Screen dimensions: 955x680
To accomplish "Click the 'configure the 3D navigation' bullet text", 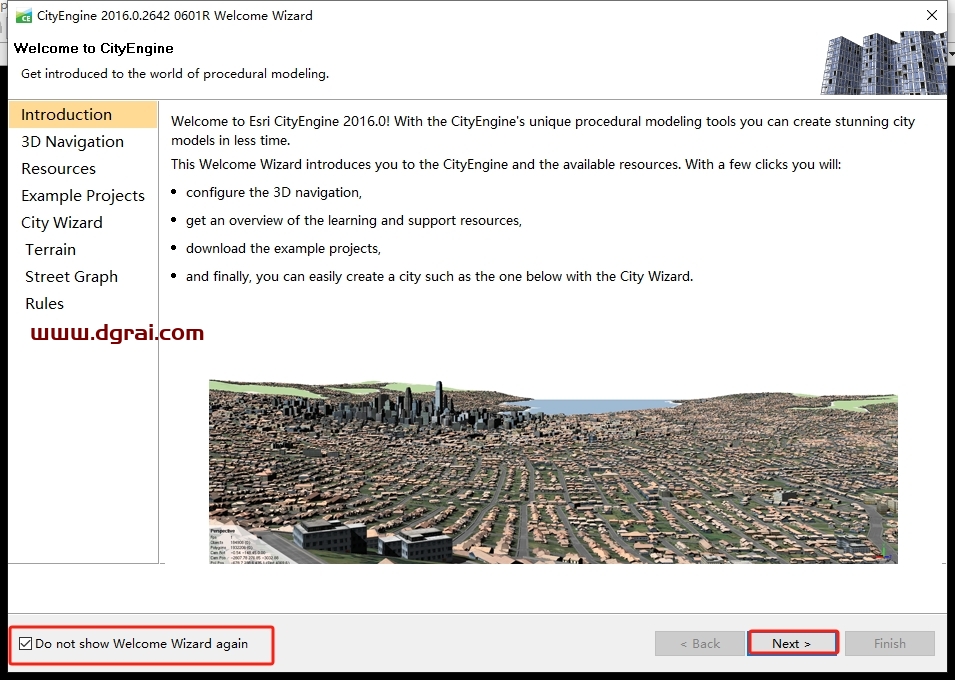I will click(x=274, y=193).
